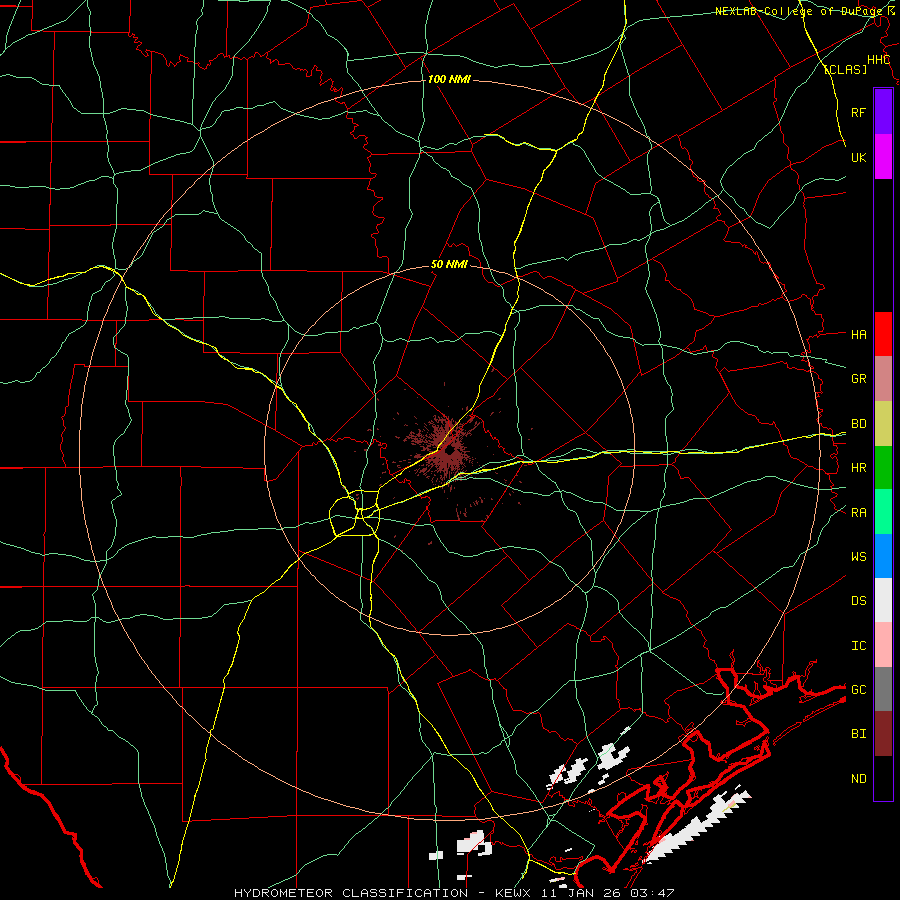
Task: Click the red HA legend swatch
Action: tap(883, 334)
